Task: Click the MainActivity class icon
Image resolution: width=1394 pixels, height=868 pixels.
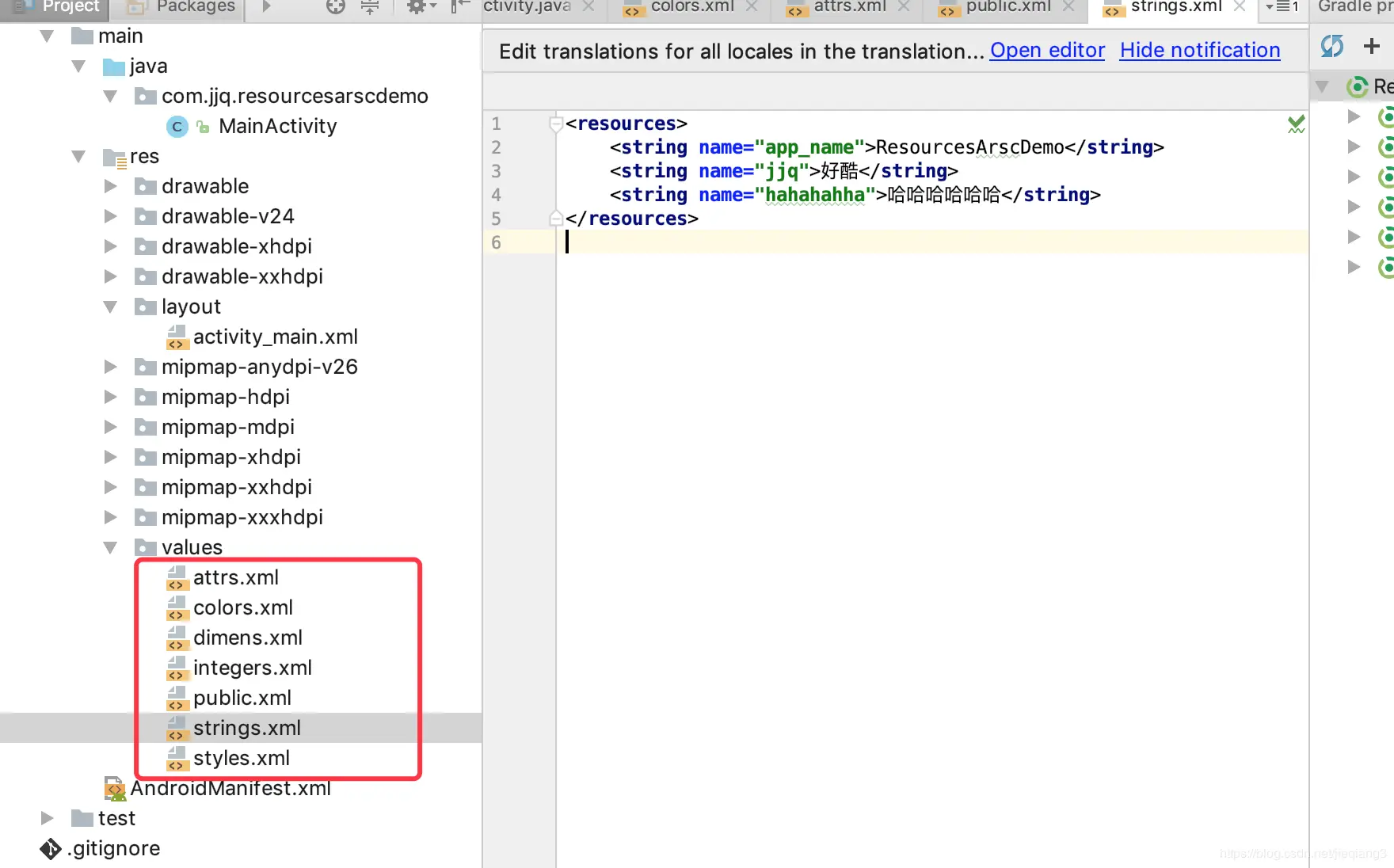Action: point(177,127)
